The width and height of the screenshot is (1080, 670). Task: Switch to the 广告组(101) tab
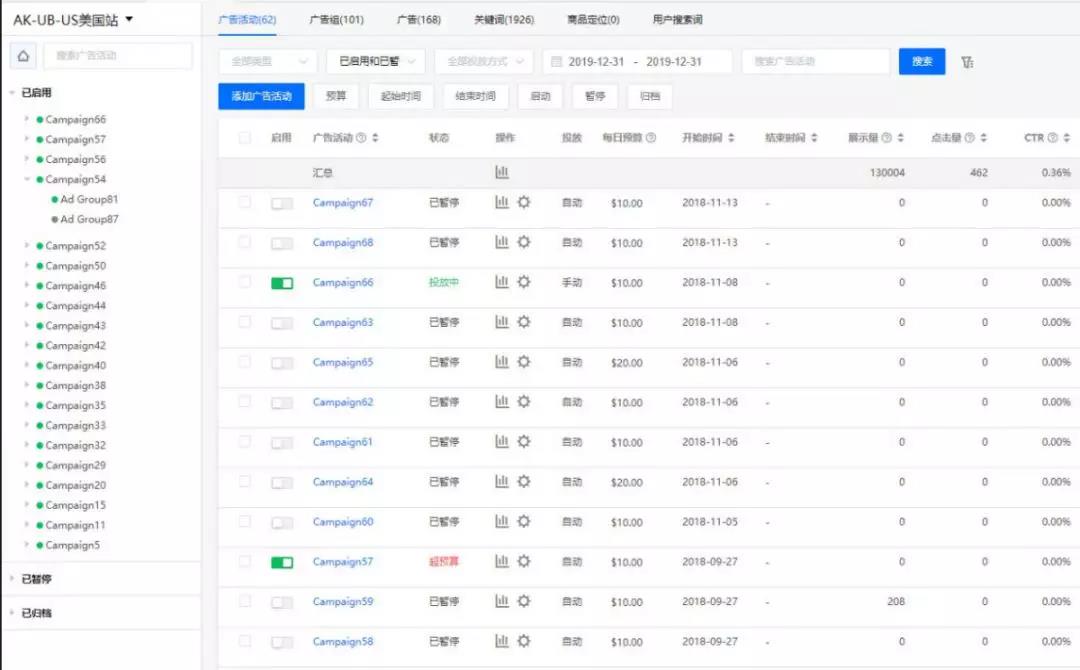click(336, 20)
